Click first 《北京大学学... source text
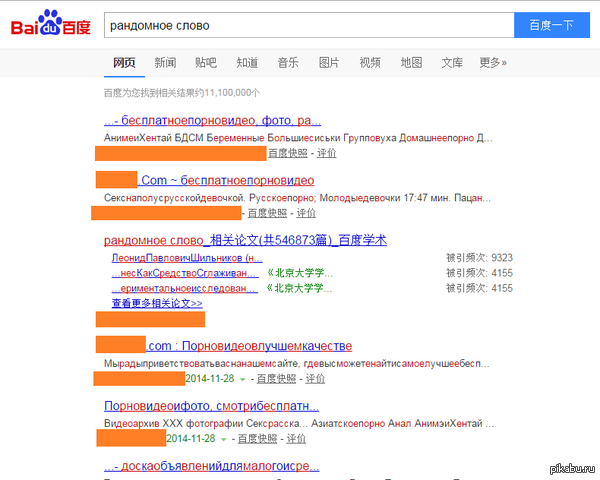The height and width of the screenshot is (480, 600). tap(300, 273)
